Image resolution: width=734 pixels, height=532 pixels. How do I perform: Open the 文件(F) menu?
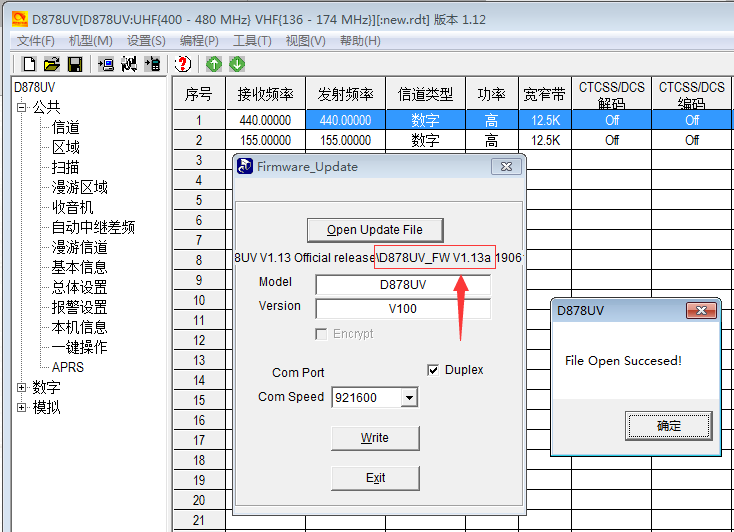pyautogui.click(x=36, y=40)
